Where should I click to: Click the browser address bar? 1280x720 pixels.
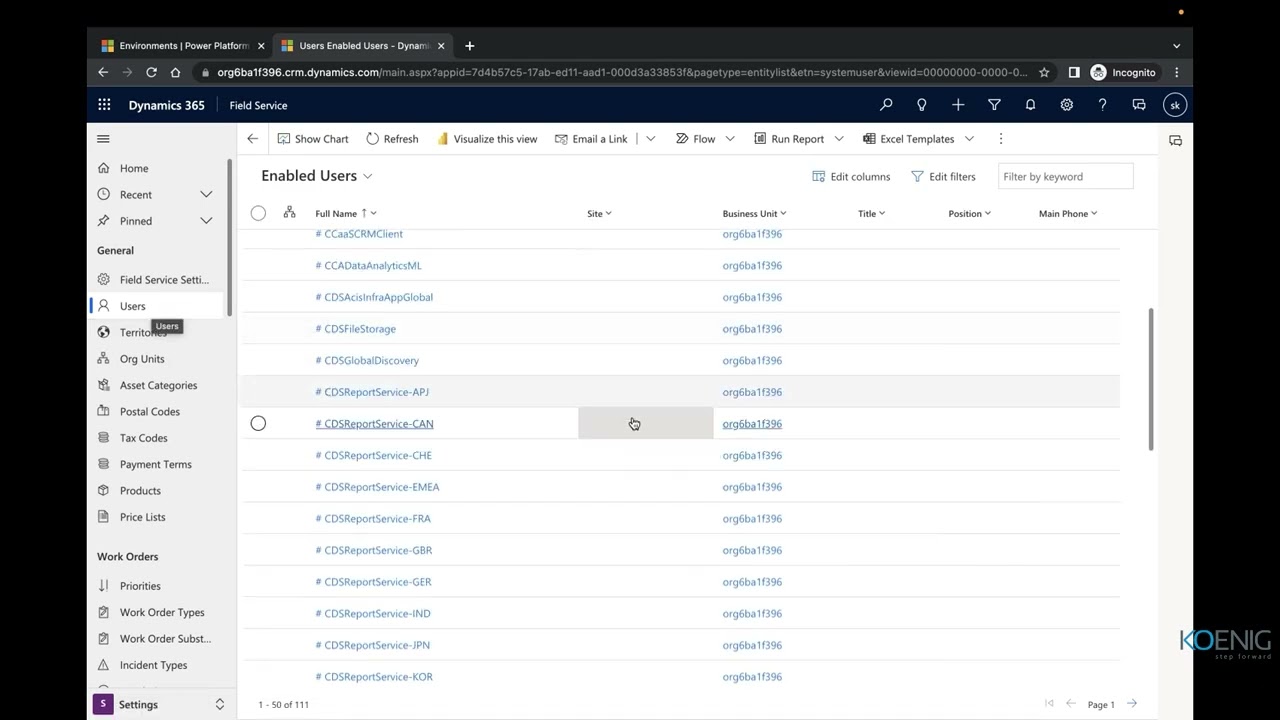coord(621,72)
